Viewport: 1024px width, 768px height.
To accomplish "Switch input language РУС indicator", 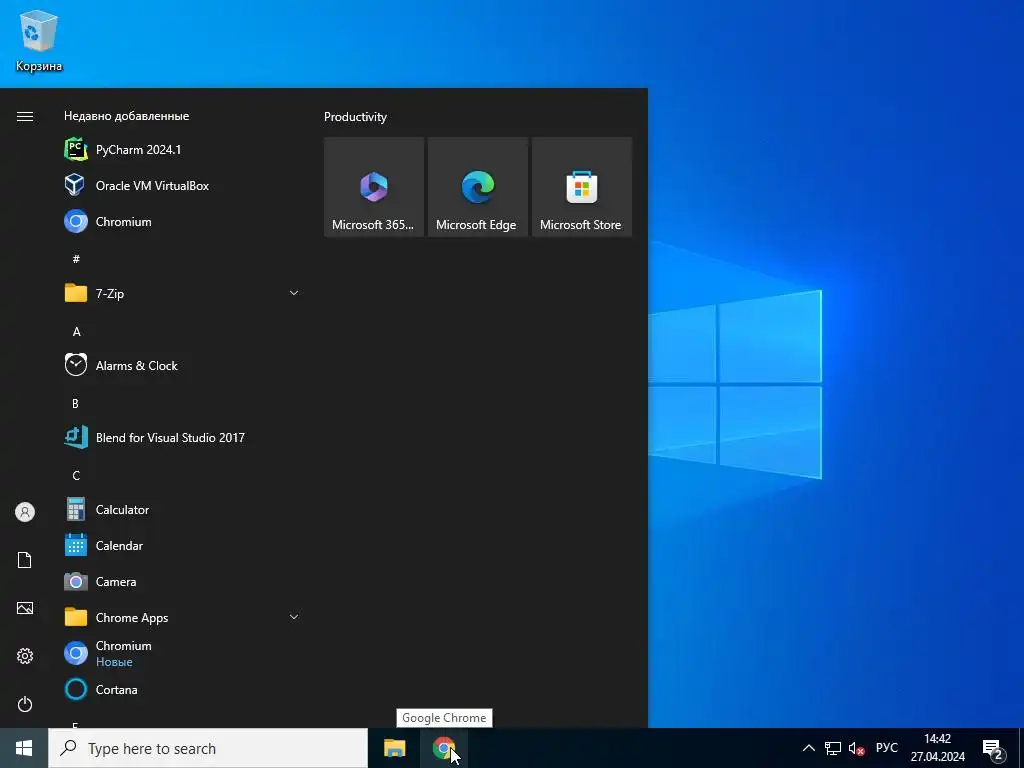I will [x=887, y=748].
